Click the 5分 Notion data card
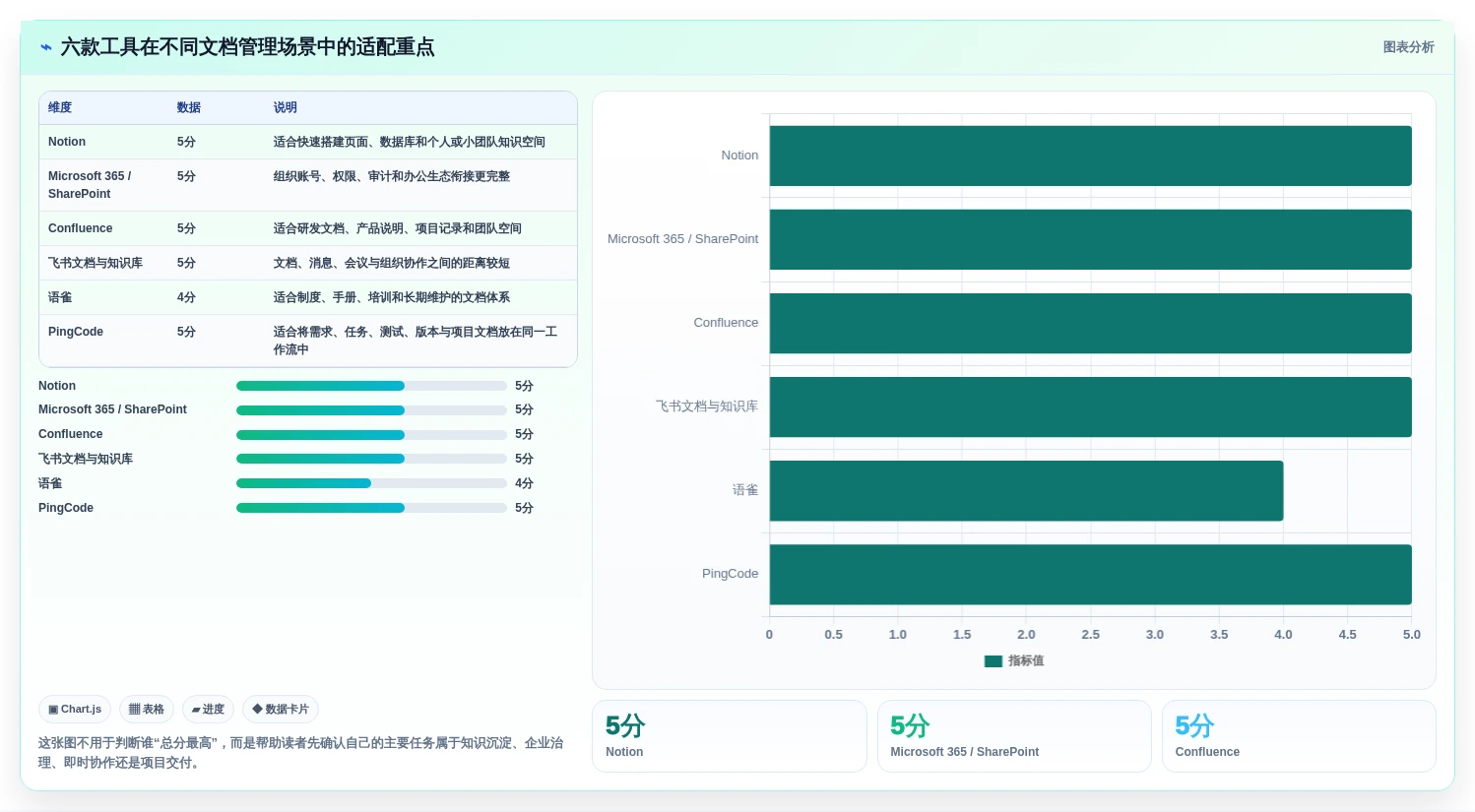1475x812 pixels. pyautogui.click(x=730, y=736)
